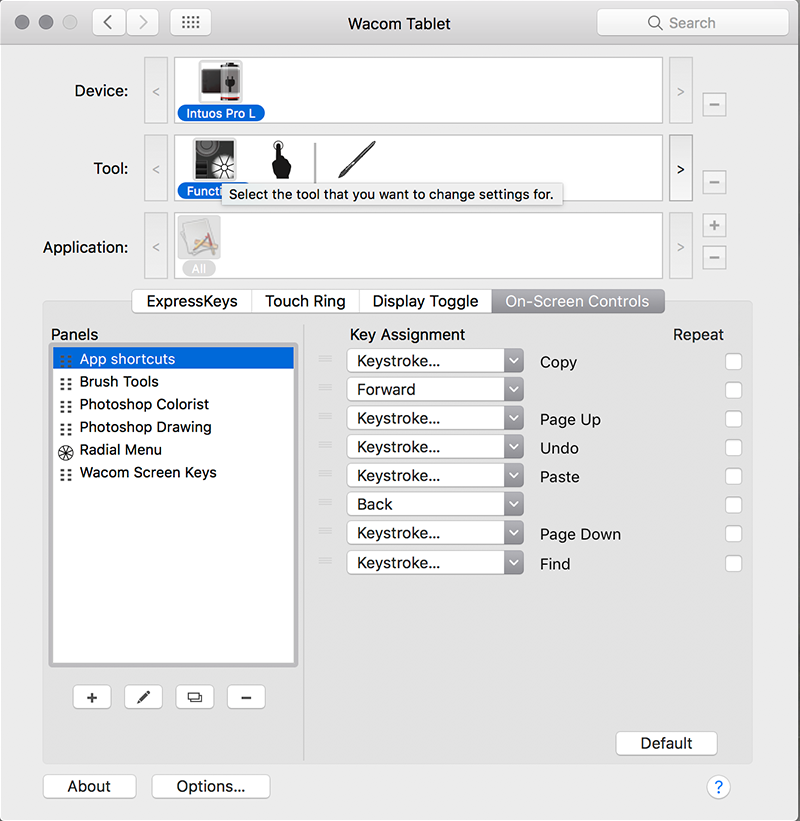Grab the reorder handle beside Copy row
The width and height of the screenshot is (800, 821).
pos(325,359)
